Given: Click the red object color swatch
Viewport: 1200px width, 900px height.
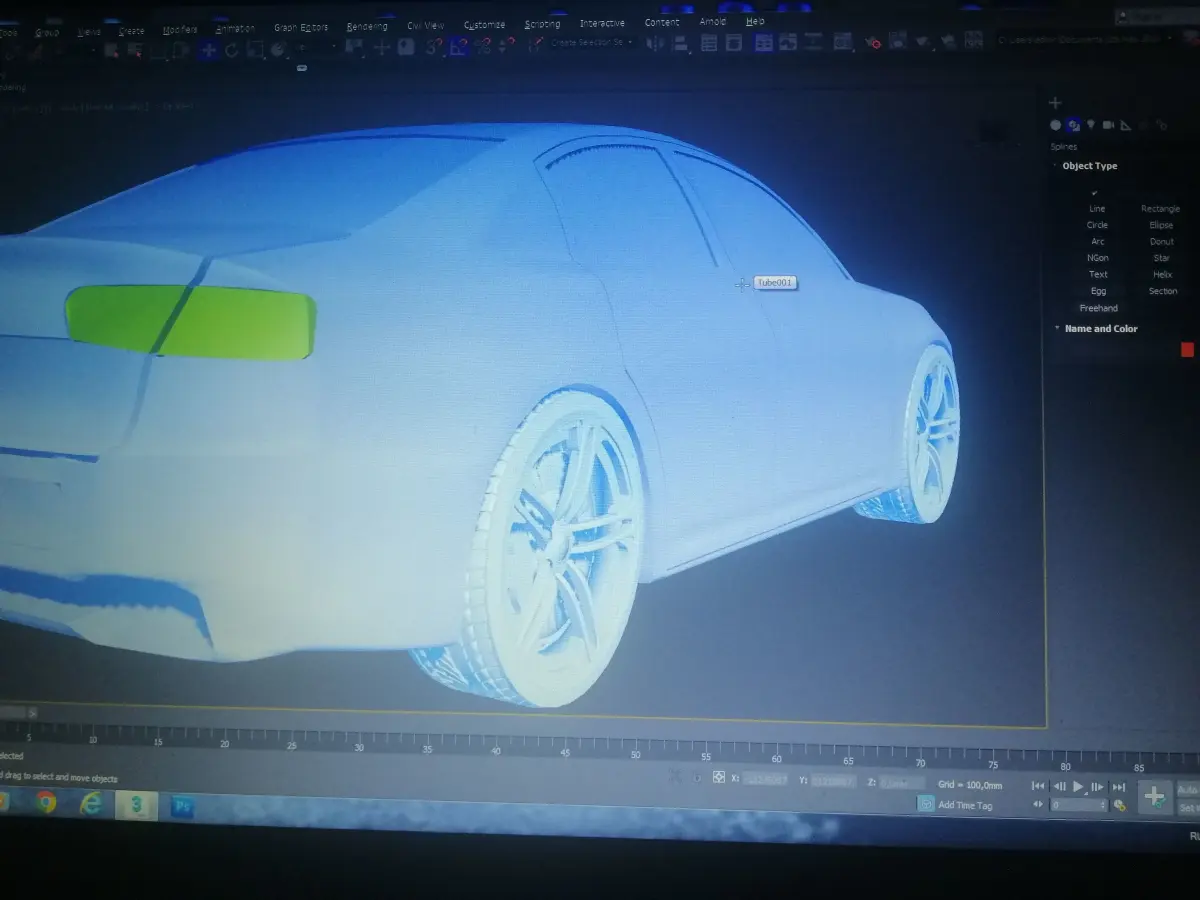Looking at the screenshot, I should (1187, 349).
